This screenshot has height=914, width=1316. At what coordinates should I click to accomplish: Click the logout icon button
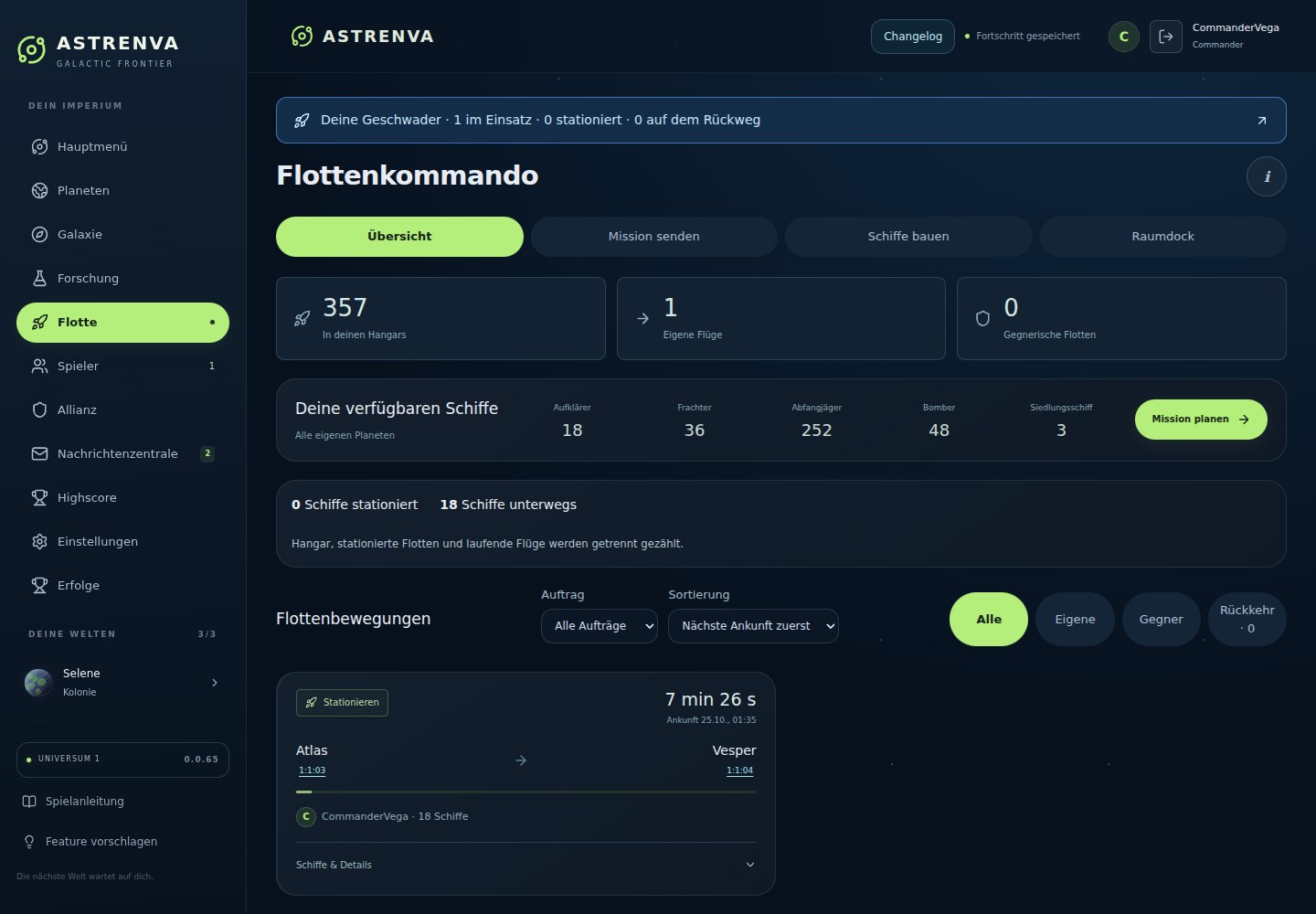pyautogui.click(x=1165, y=37)
